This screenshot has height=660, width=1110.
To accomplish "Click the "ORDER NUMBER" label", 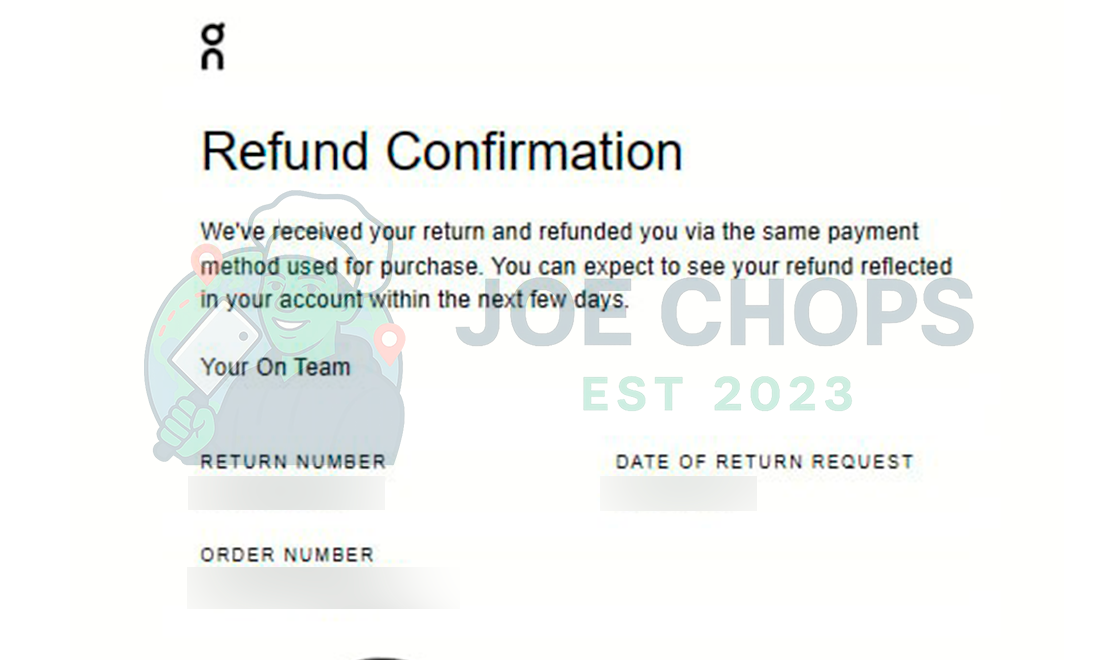I will point(287,555).
